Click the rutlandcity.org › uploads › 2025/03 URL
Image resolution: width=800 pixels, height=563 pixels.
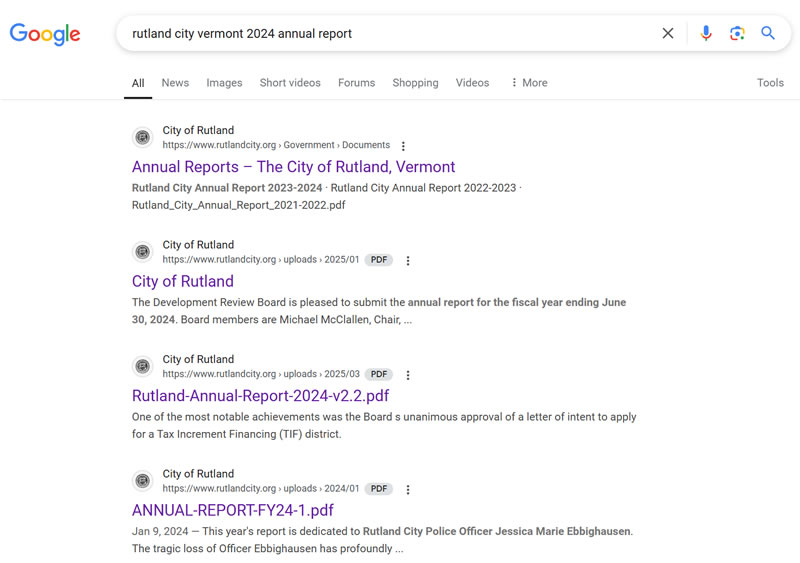(x=261, y=374)
